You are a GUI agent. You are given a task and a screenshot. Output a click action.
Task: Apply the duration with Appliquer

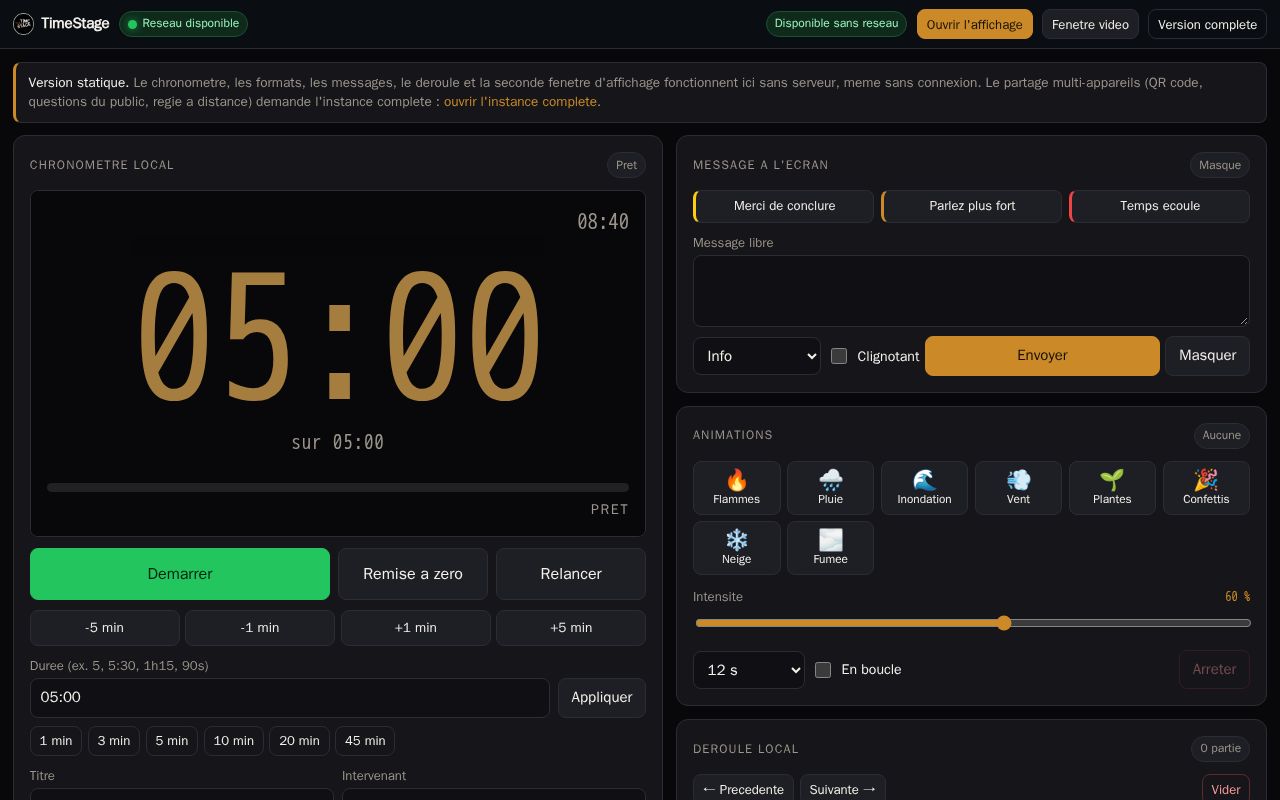tap(602, 698)
